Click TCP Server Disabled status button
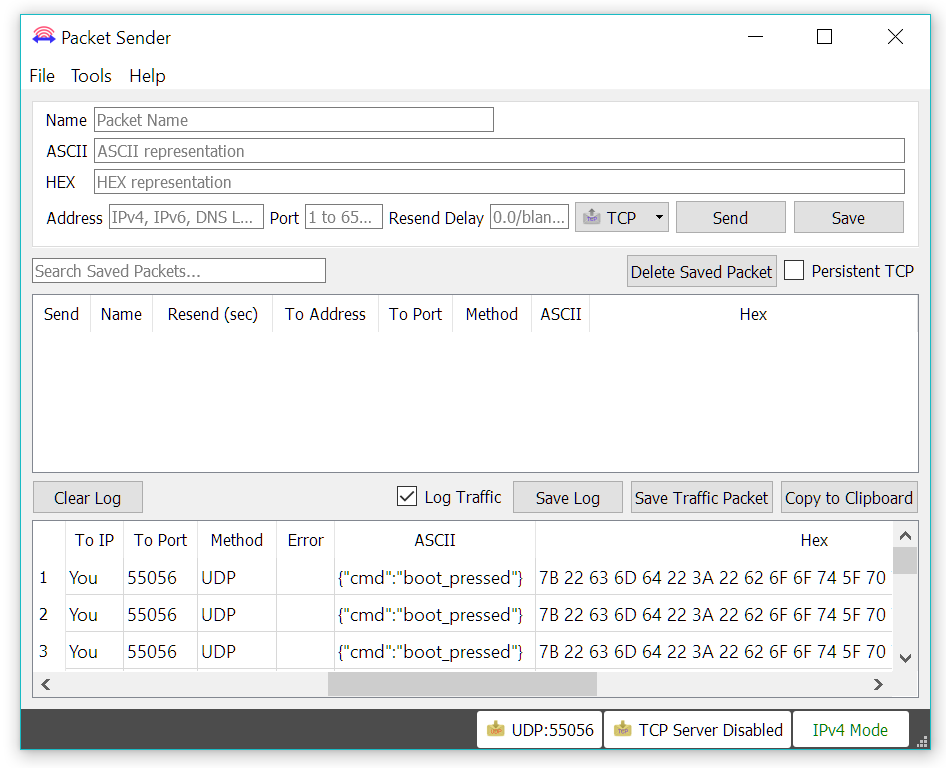Screen dimensions: 946x768 coord(697,729)
